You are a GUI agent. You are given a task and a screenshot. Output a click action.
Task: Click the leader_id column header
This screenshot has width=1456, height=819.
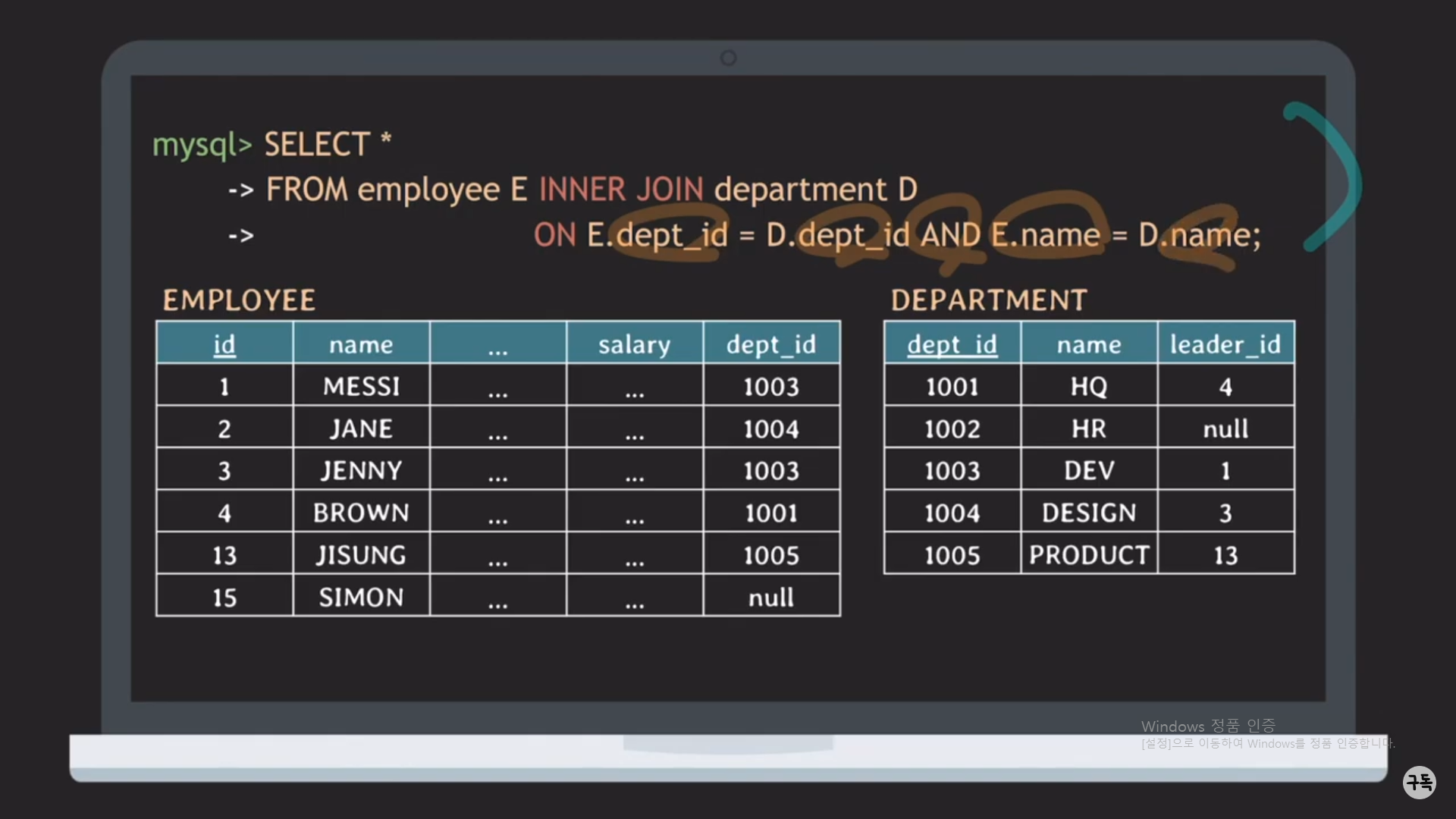[x=1225, y=344]
